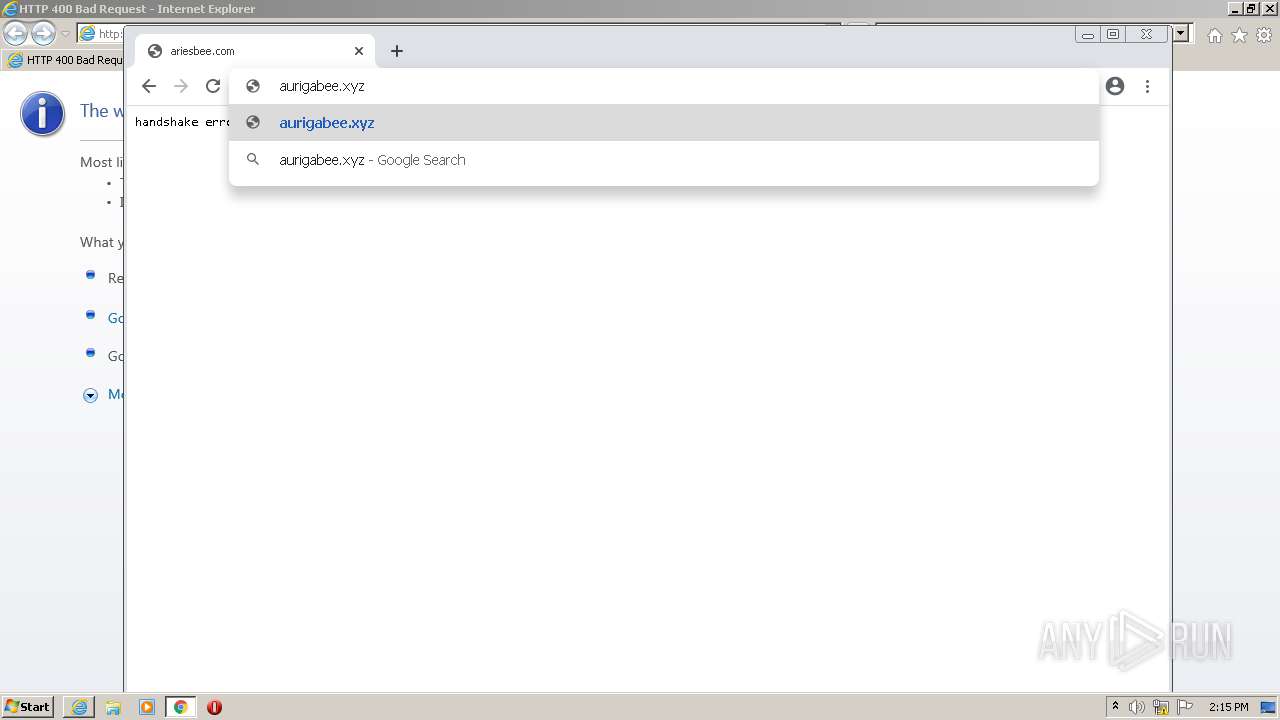This screenshot has height=720, width=1280.
Task: Open a new Chrome tab
Action: (x=397, y=51)
